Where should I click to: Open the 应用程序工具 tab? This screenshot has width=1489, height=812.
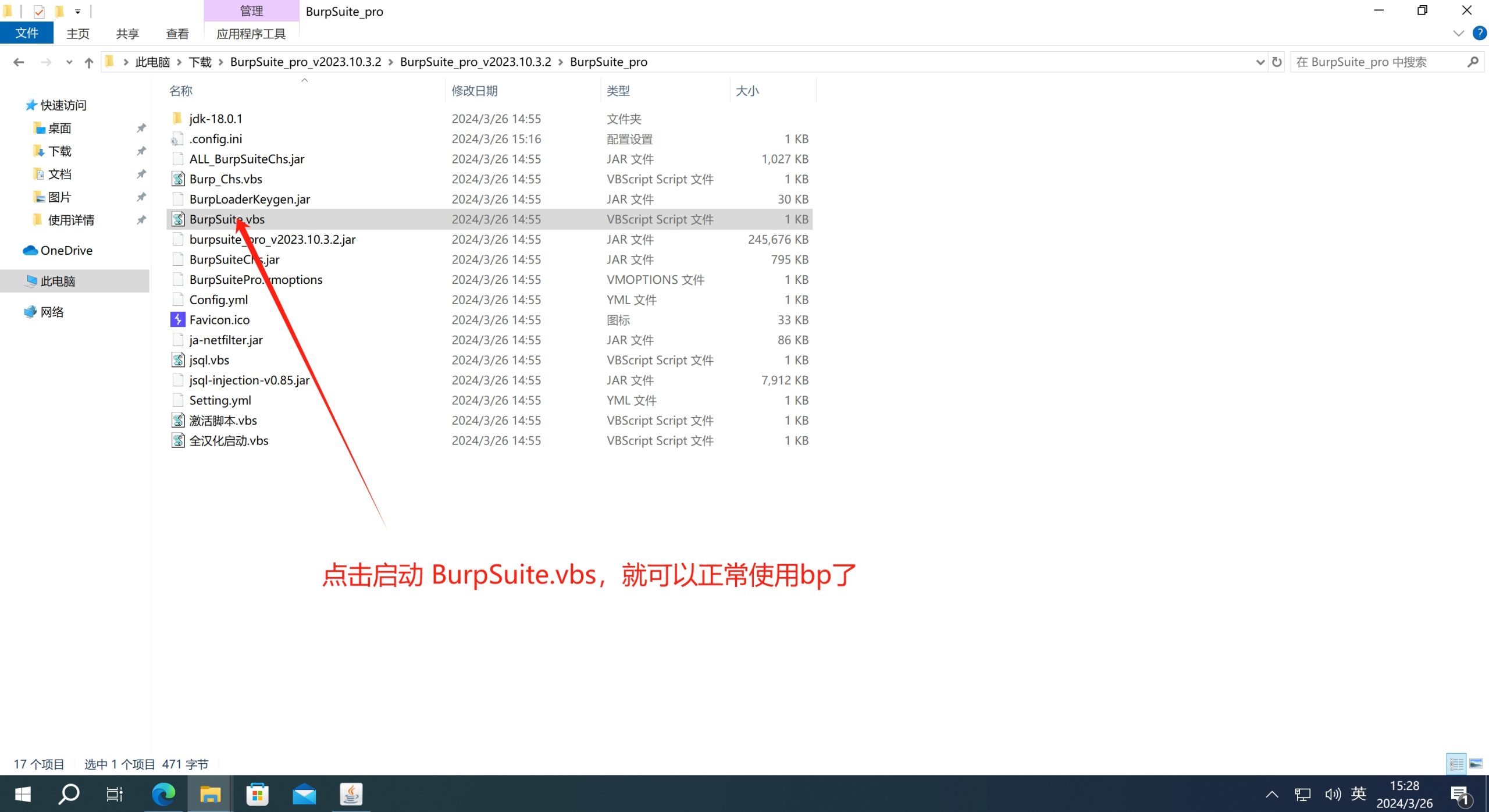(x=251, y=34)
